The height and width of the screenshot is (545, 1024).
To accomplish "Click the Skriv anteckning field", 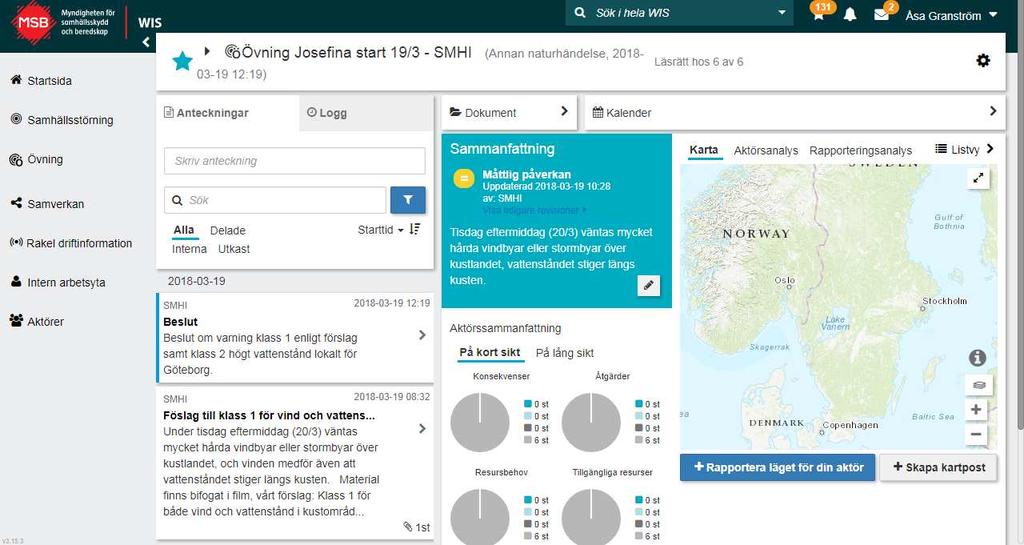I will 295,161.
